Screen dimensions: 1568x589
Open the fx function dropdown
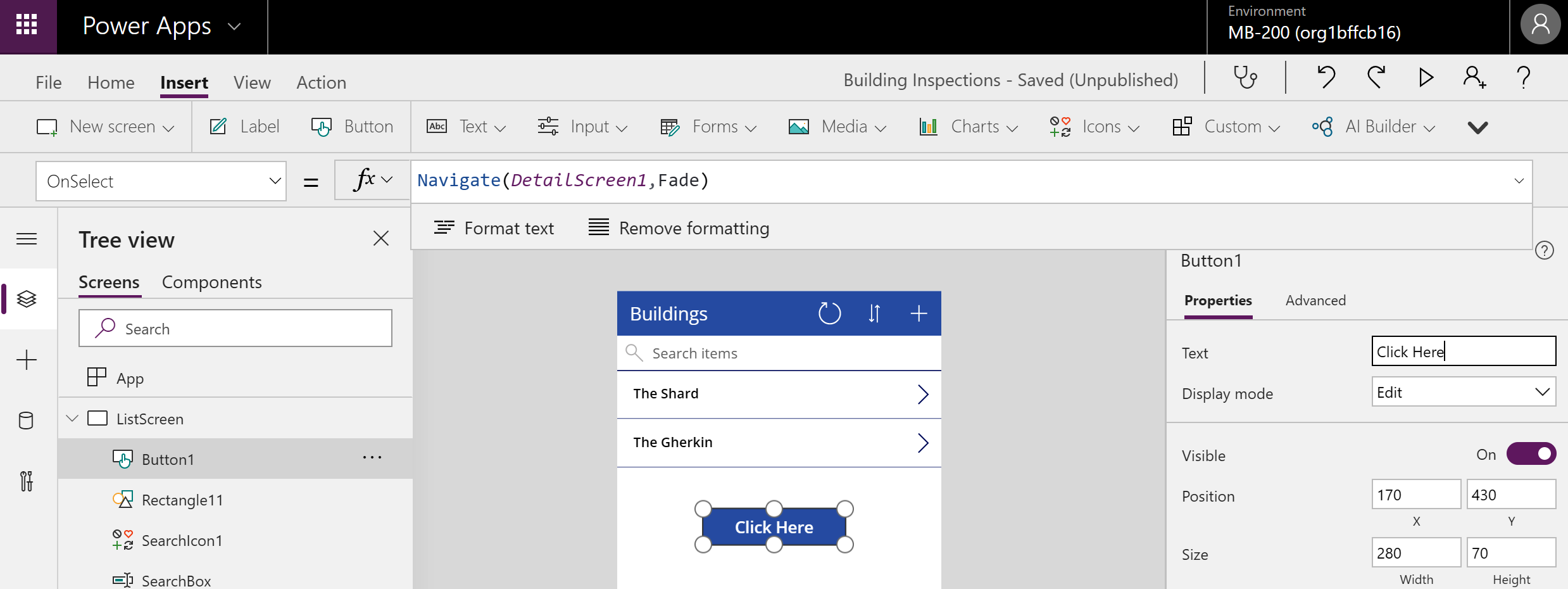372,180
